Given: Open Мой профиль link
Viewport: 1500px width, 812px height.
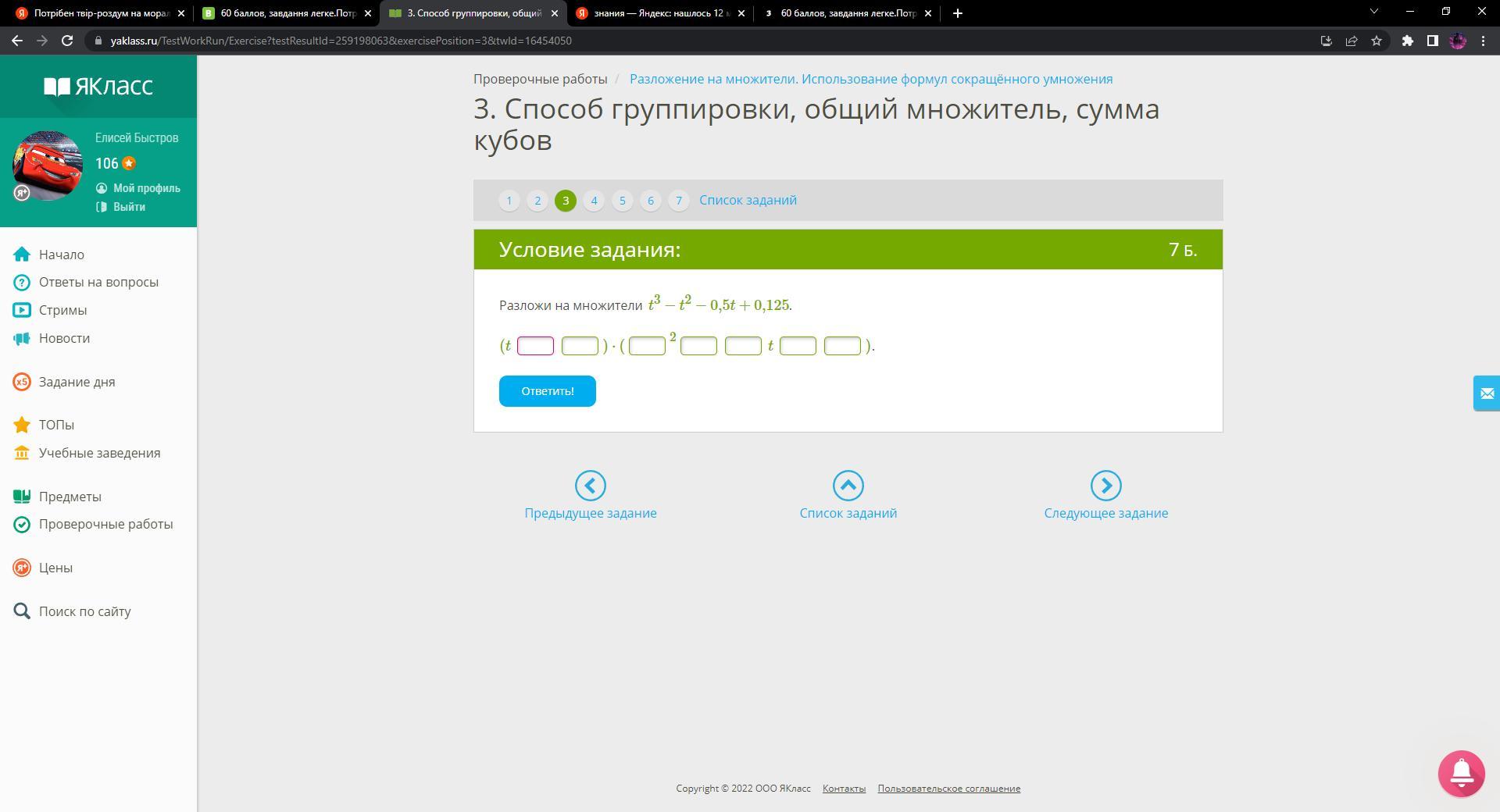Looking at the screenshot, I should (146, 188).
